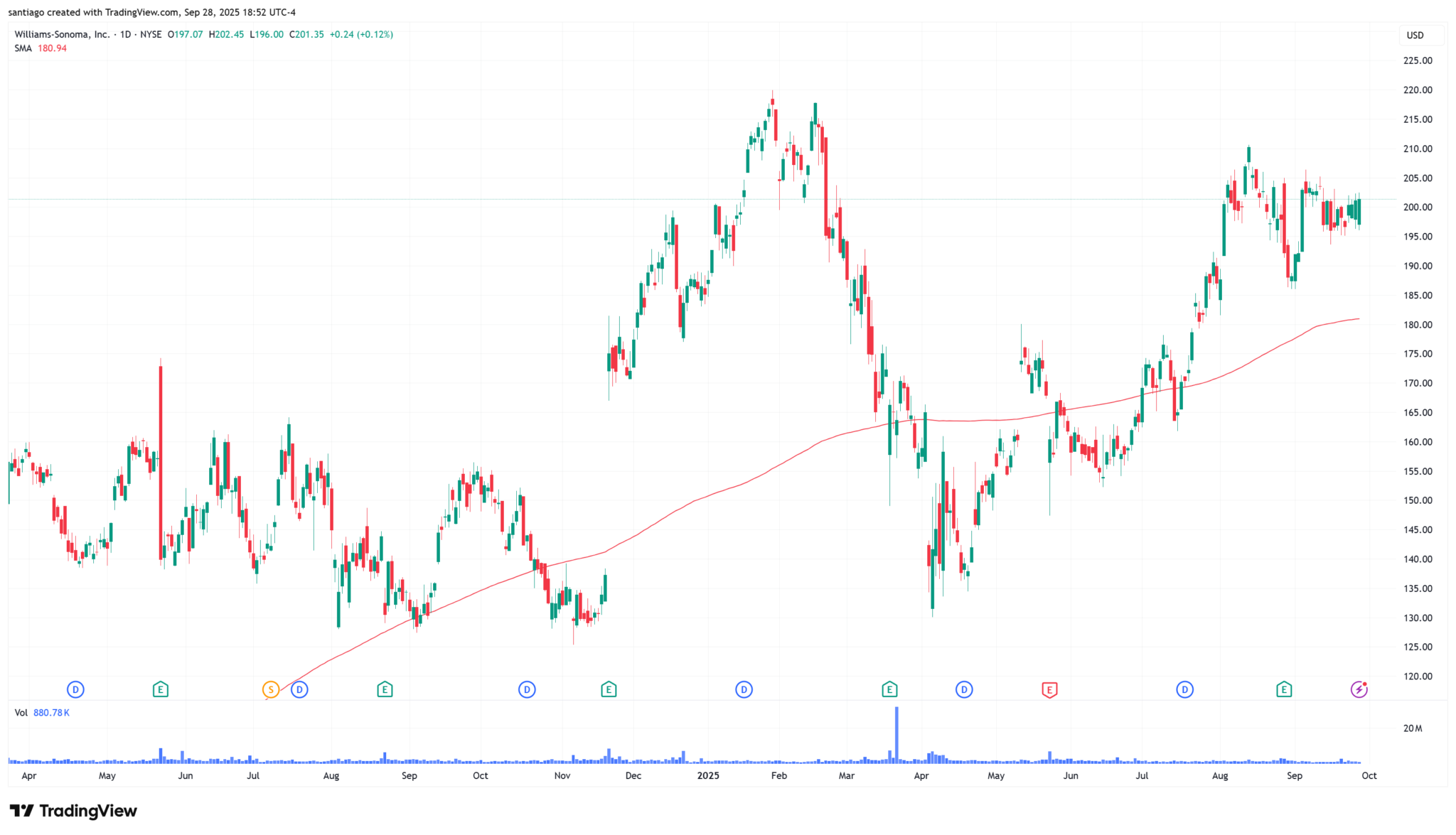
Task: Select the earnings marker in late May 2024
Action: tap(161, 689)
